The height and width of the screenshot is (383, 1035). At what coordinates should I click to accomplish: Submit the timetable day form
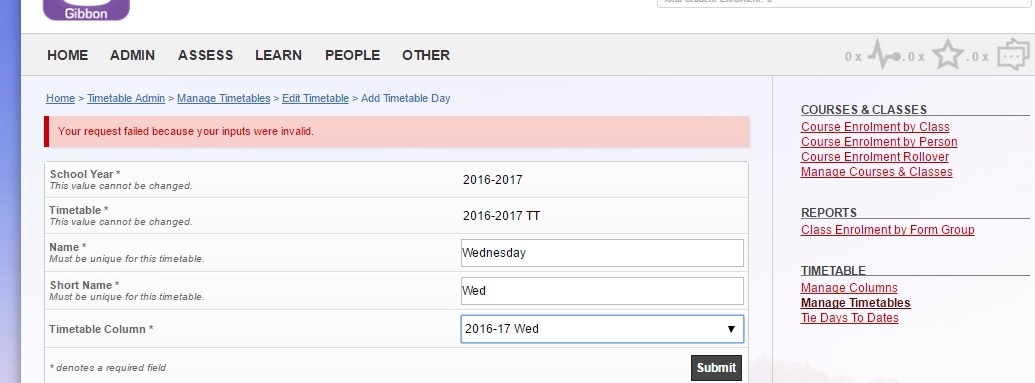pos(716,368)
